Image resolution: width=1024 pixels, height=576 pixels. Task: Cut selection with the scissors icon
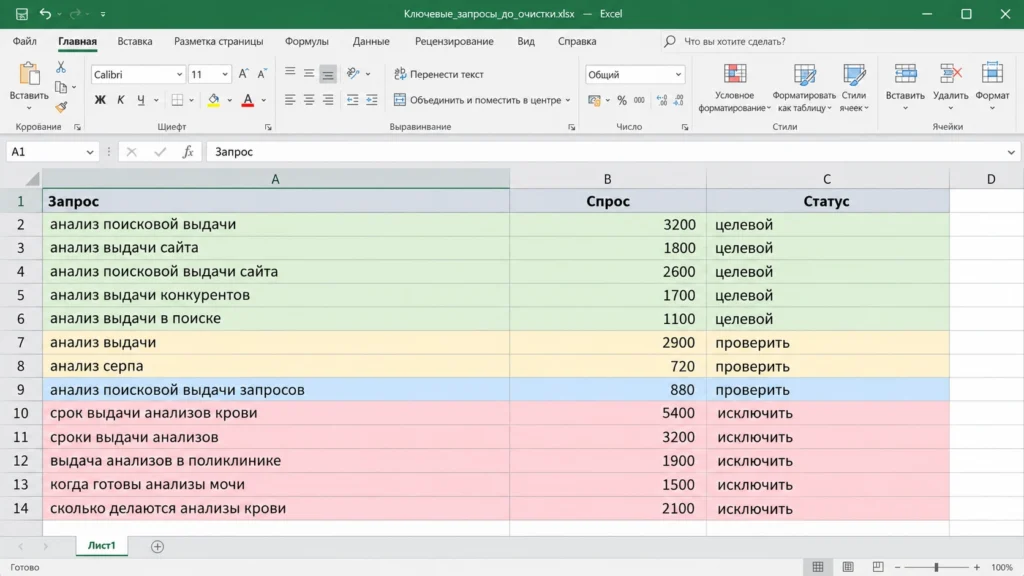(x=61, y=67)
